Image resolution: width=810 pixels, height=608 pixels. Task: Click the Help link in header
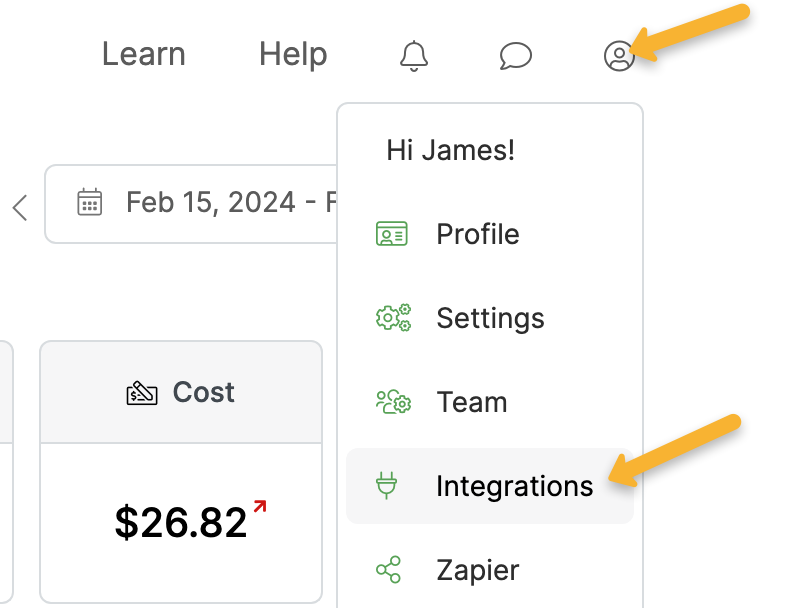tap(293, 54)
